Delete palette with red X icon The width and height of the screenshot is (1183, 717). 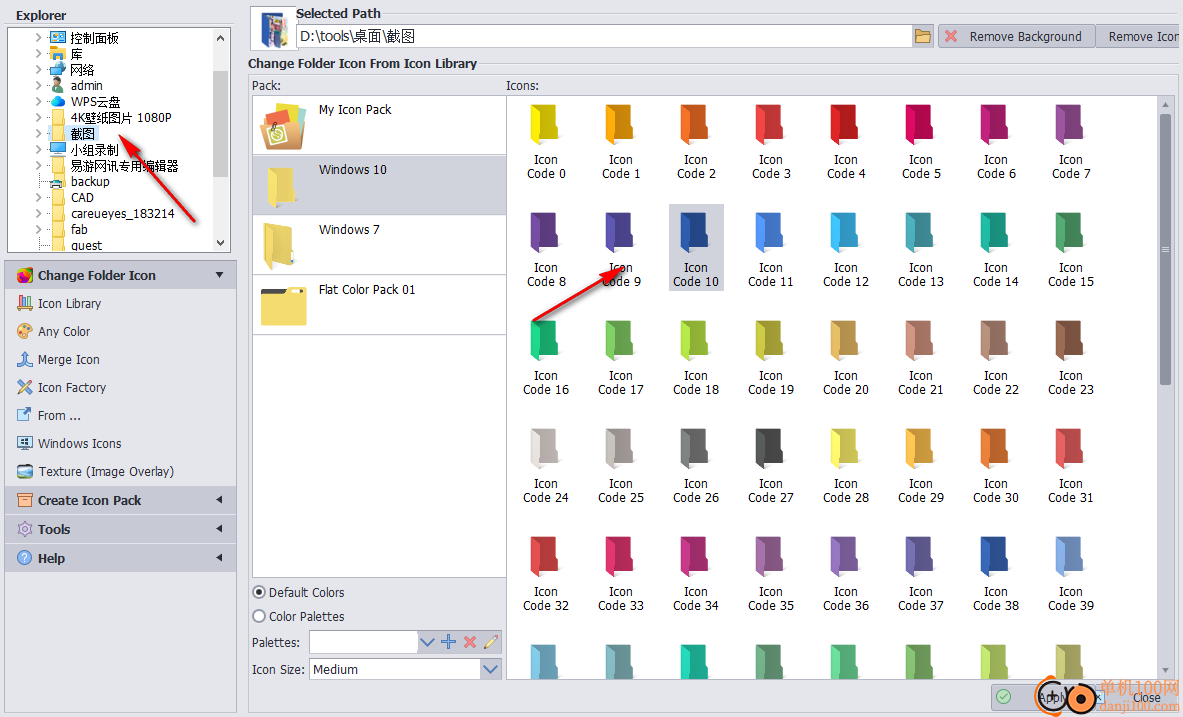(x=469, y=642)
